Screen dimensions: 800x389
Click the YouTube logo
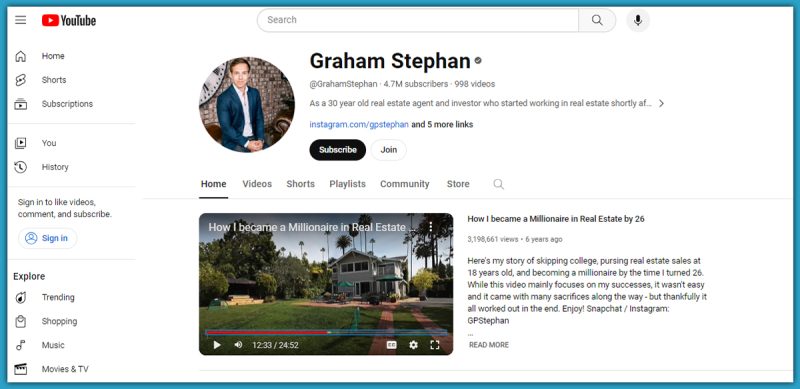(69, 20)
